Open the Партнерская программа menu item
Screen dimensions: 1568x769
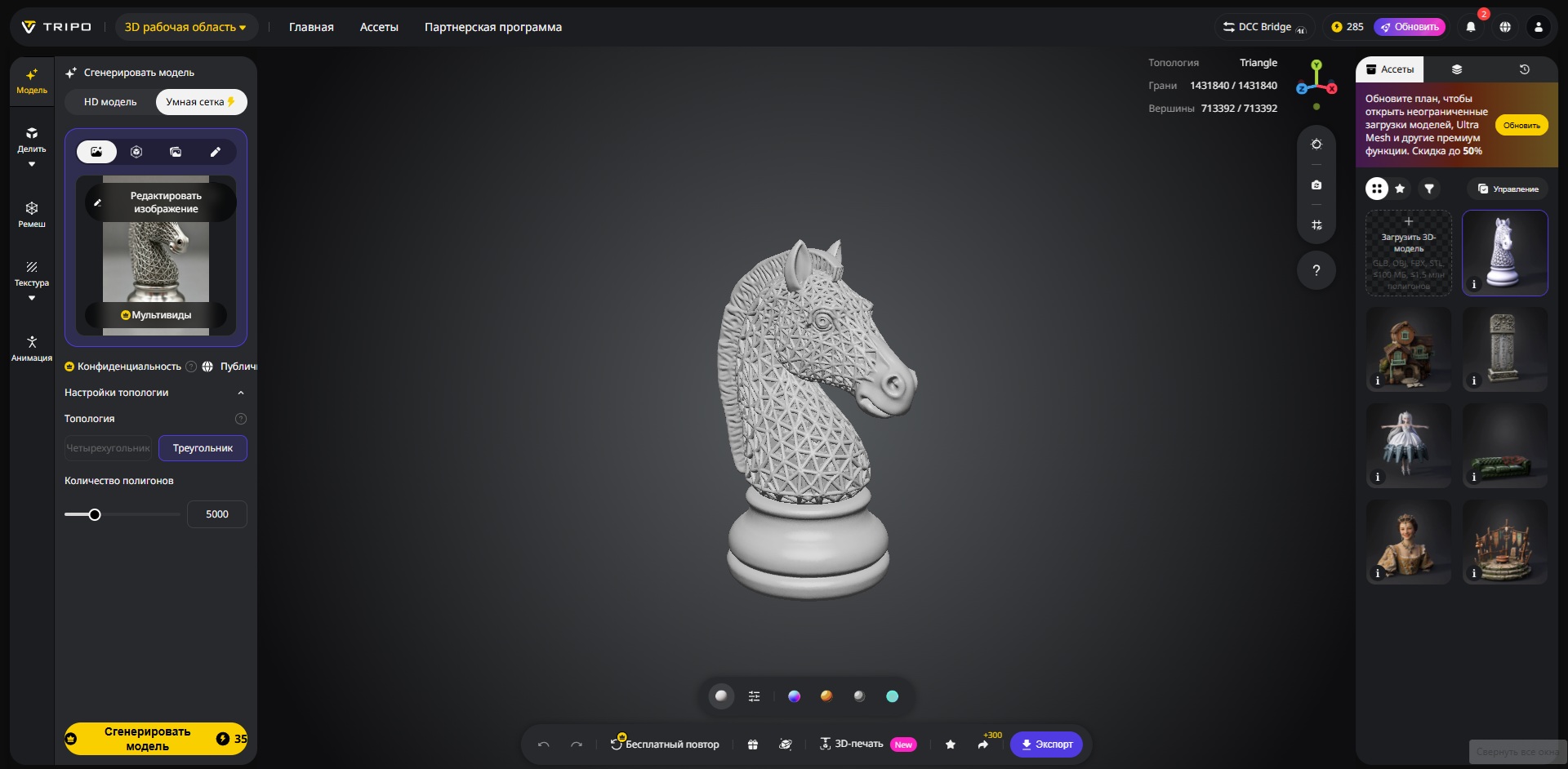pyautogui.click(x=492, y=27)
